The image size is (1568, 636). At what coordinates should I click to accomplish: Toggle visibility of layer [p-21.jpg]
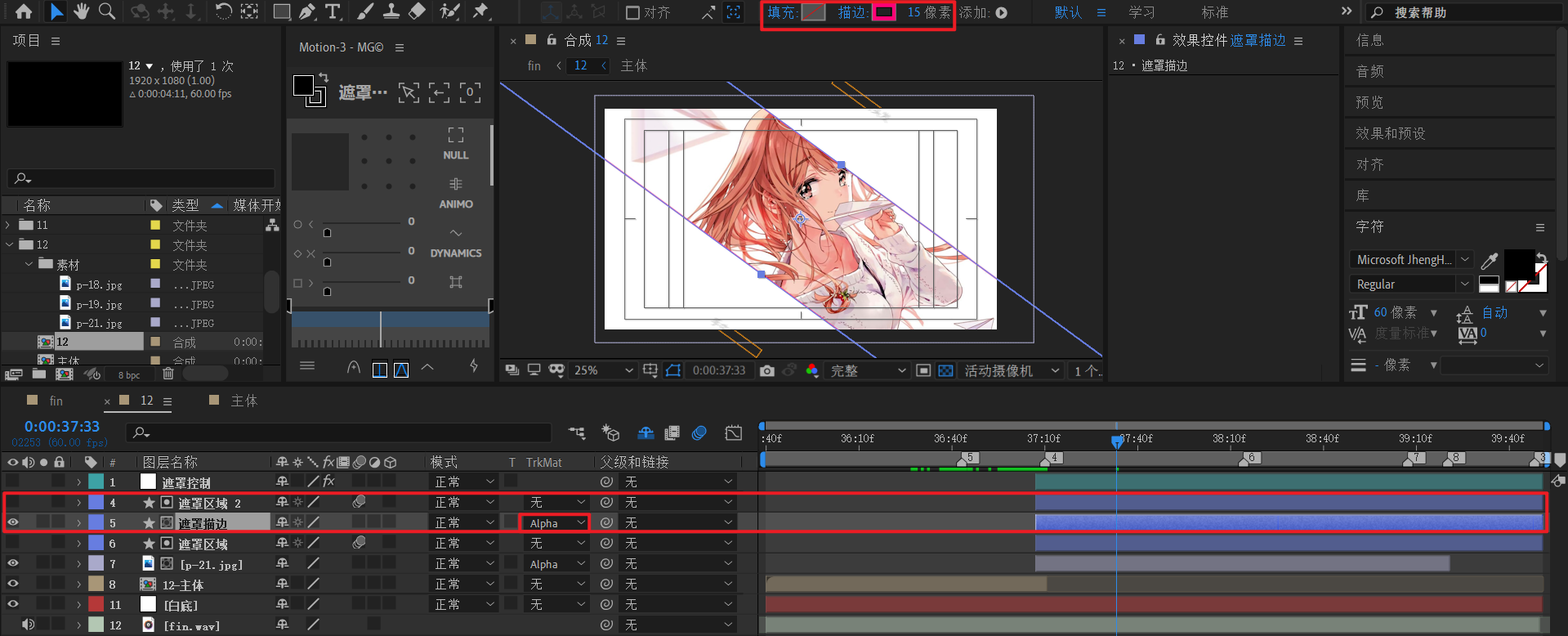pos(13,563)
